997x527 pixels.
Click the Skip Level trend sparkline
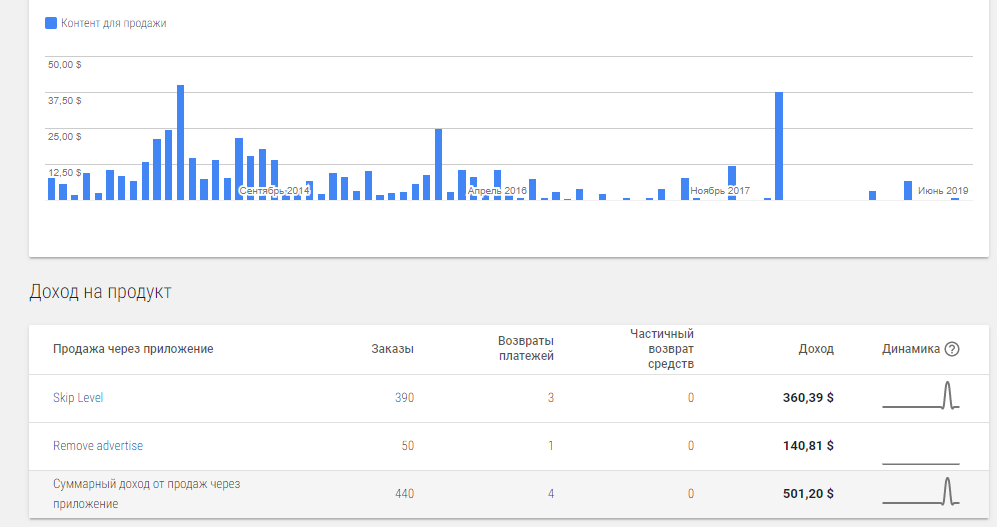point(921,396)
